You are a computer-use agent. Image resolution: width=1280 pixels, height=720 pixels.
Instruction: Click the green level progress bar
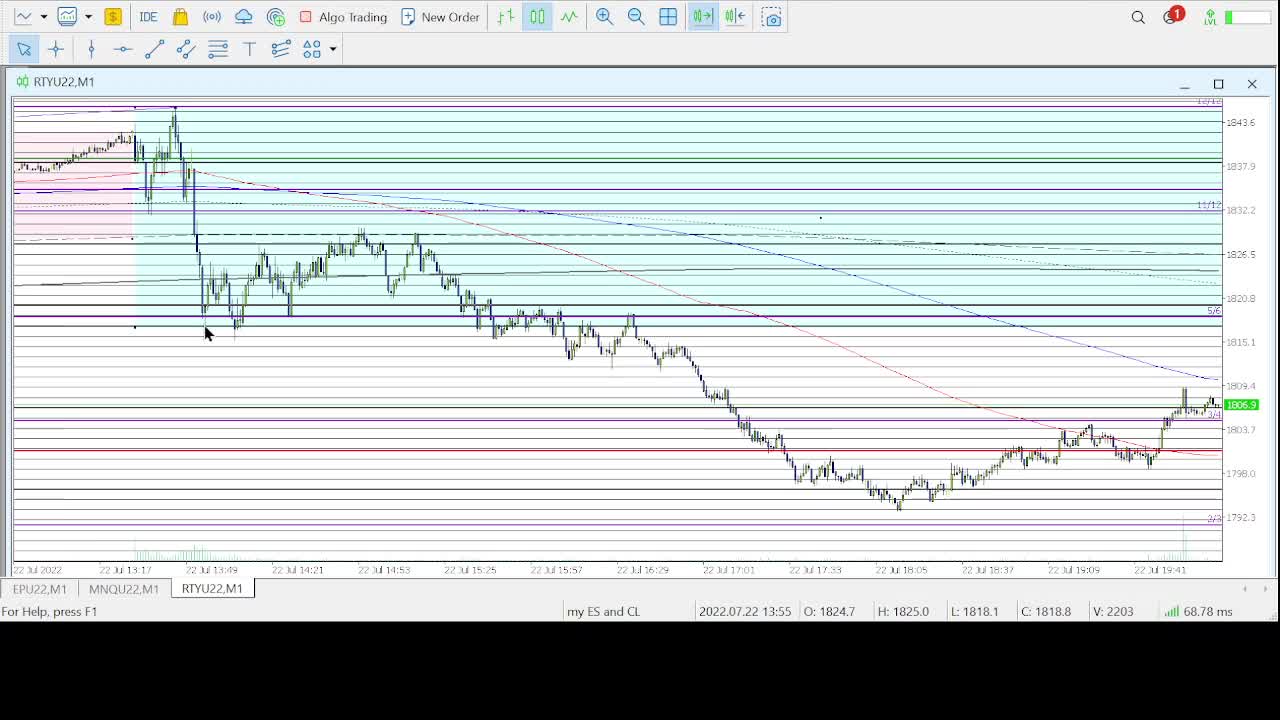(1246, 17)
